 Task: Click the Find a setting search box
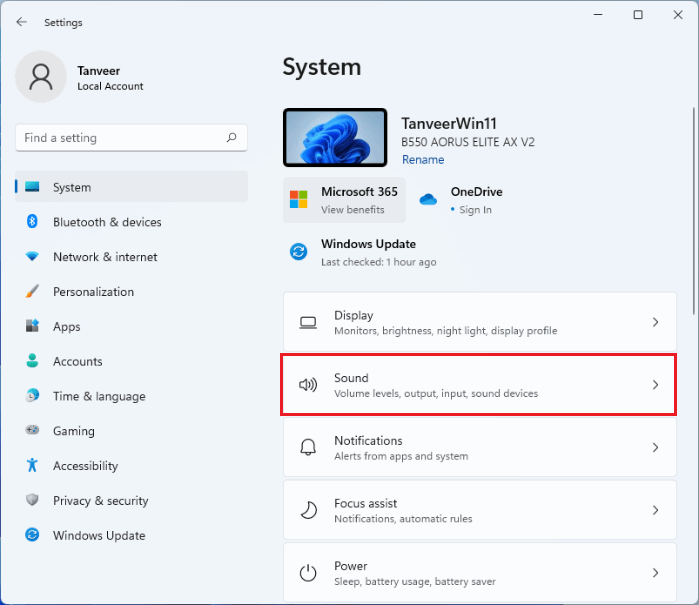[x=132, y=137]
